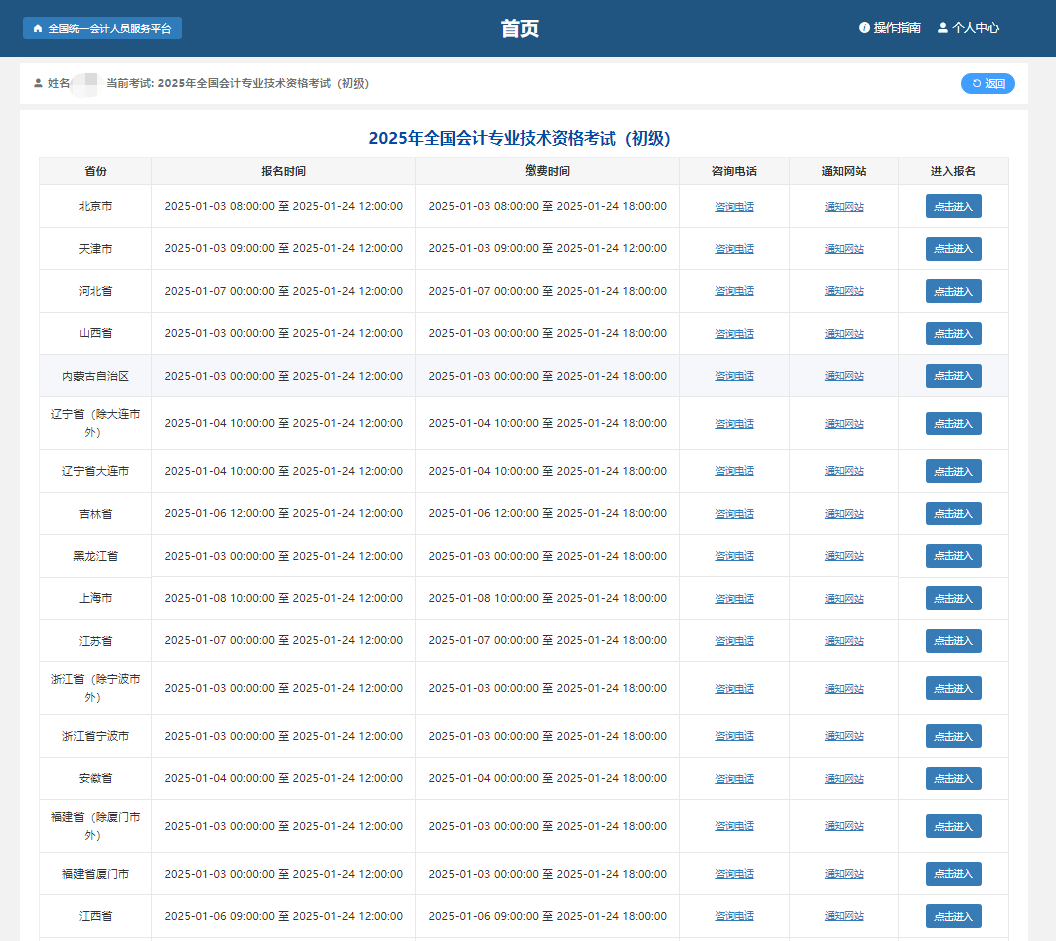This screenshot has width=1056, height=941.
Task: Open 咨询电话 link for 河北省
Action: 734,291
